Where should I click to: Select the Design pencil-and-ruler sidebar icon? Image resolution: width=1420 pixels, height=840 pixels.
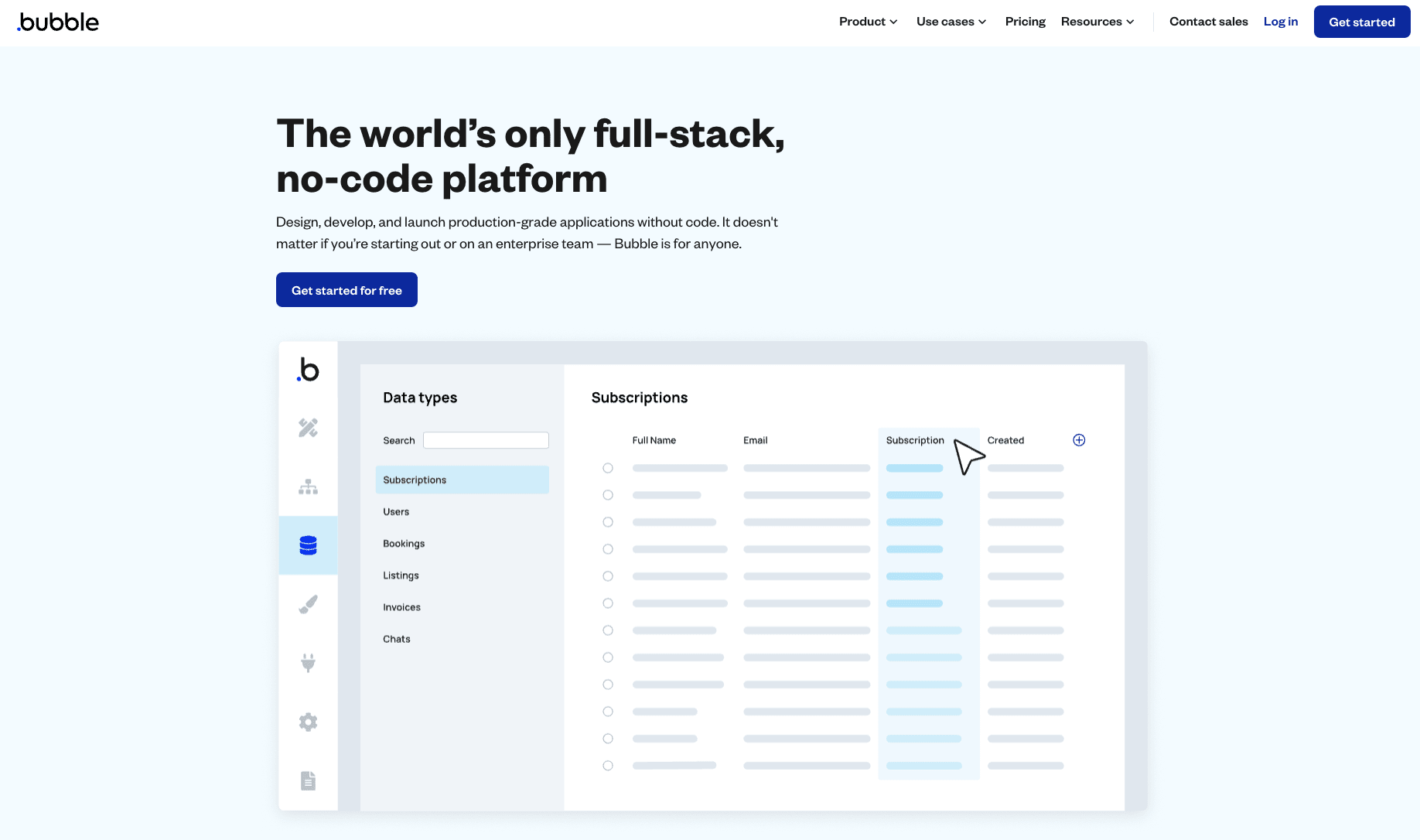[308, 428]
